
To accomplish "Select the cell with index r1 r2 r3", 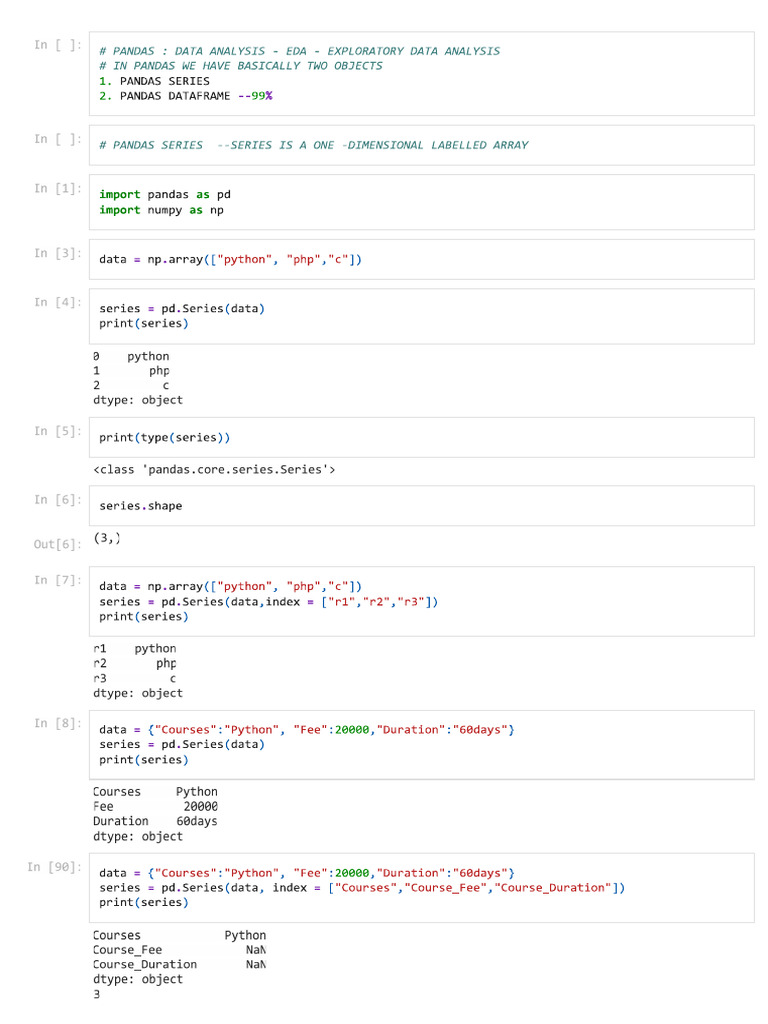I will (x=421, y=601).
